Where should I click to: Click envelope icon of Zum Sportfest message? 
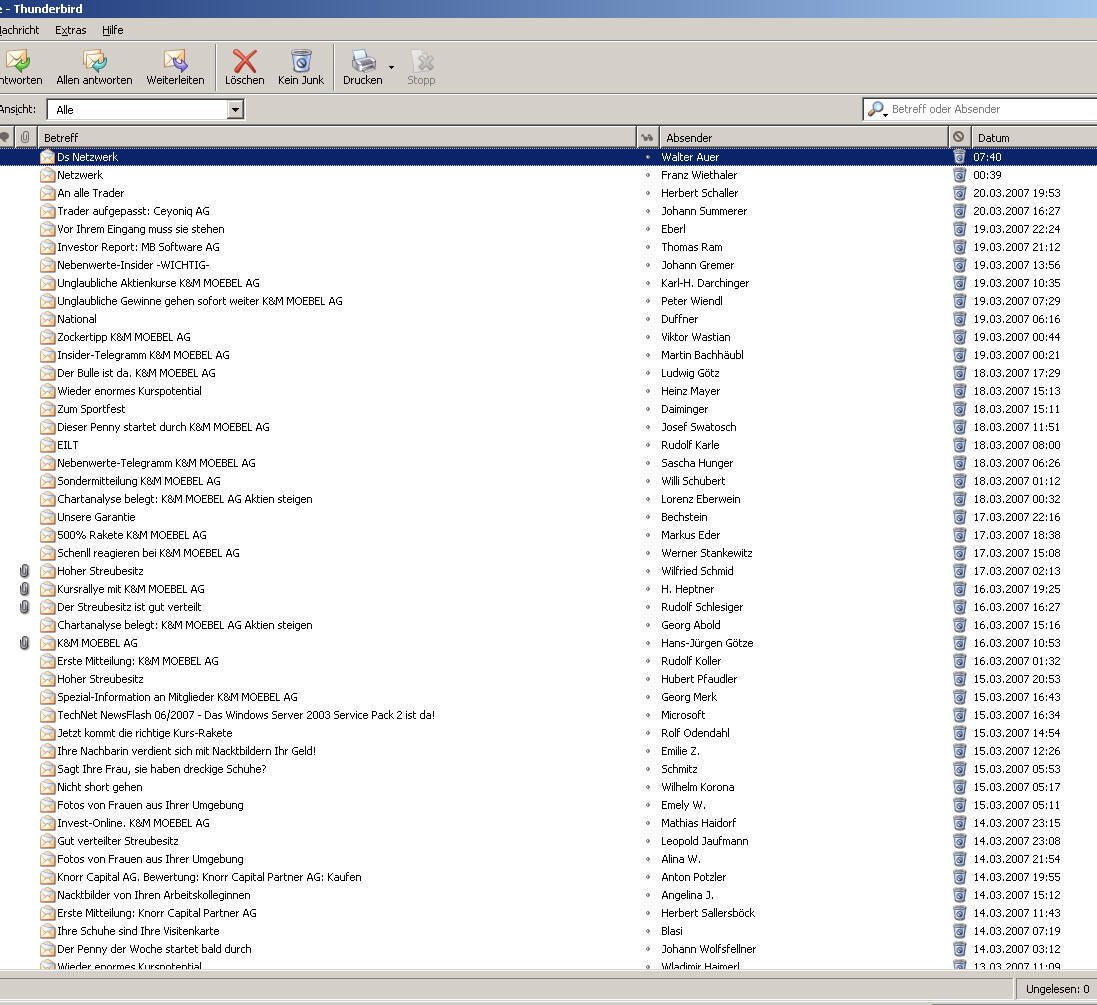48,409
